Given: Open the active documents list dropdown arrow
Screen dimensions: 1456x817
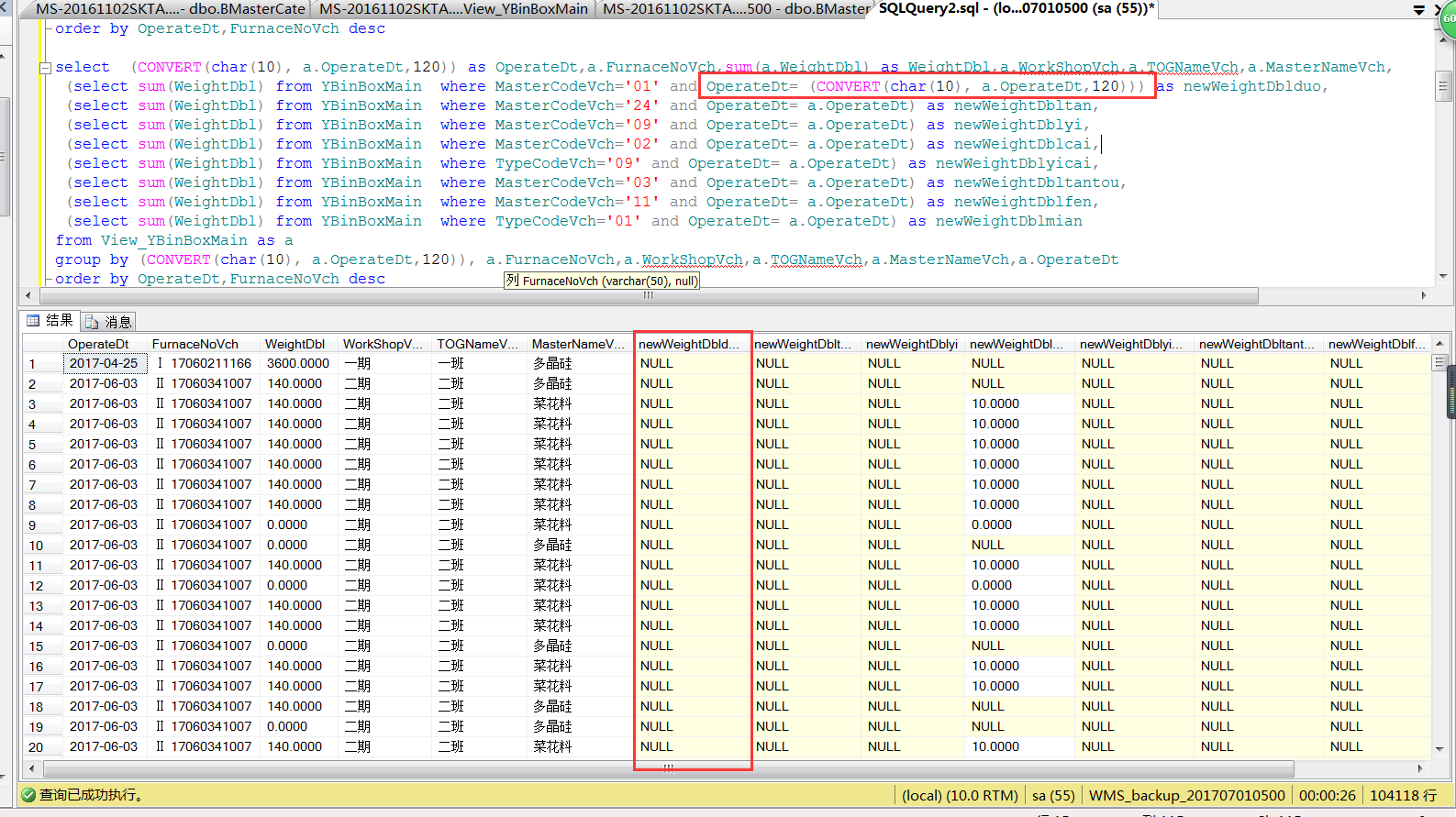Looking at the screenshot, I should click(1418, 10).
